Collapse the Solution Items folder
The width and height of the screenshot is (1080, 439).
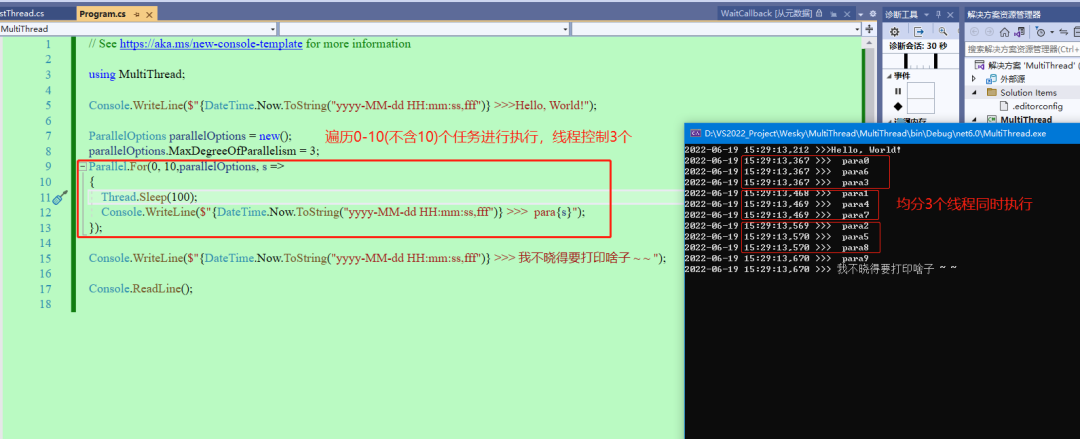click(975, 92)
